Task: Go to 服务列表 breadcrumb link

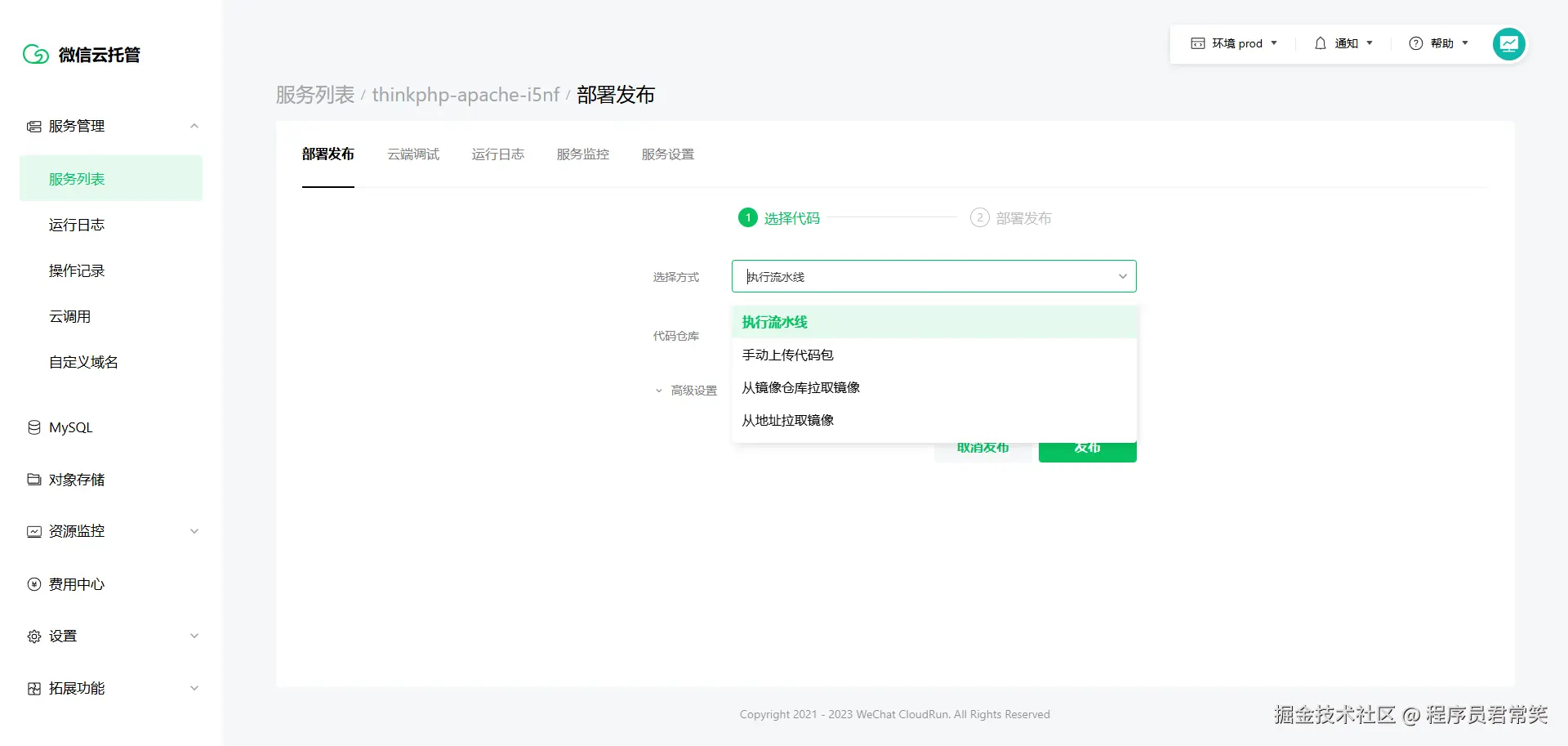Action: pos(315,95)
